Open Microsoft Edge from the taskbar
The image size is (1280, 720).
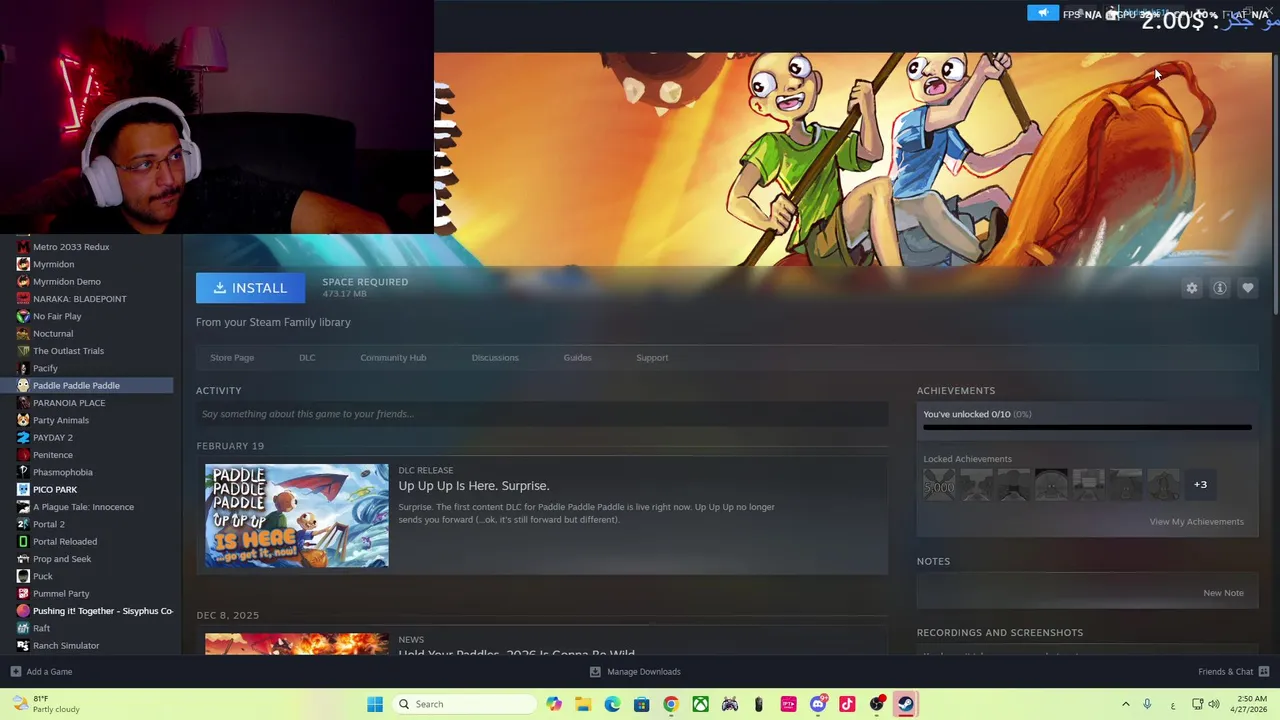(x=612, y=704)
